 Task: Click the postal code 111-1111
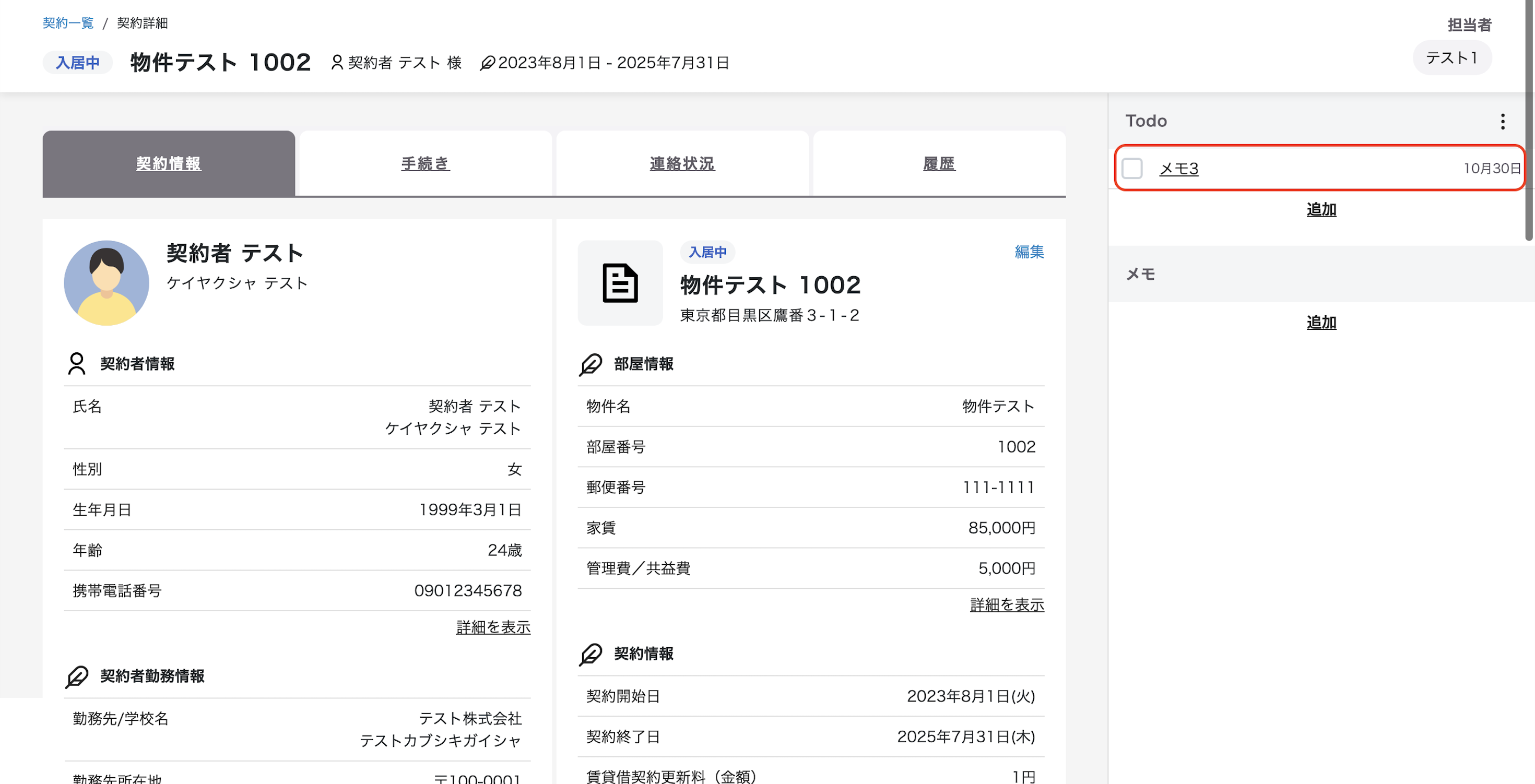(999, 488)
